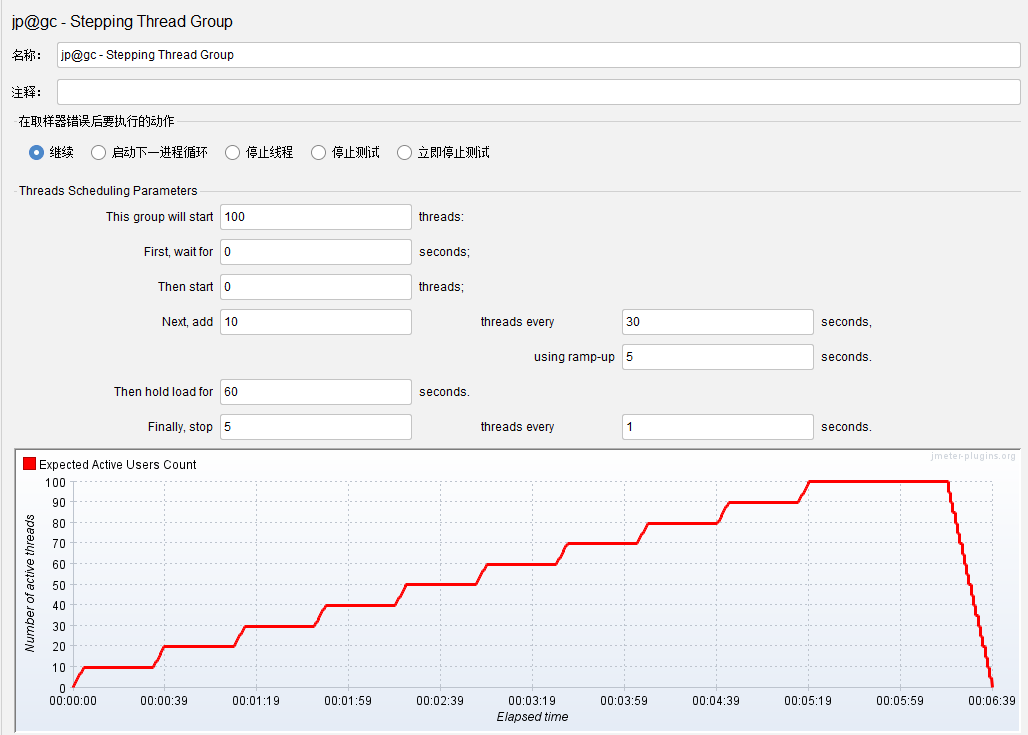Select the 停止测试 radio button
Viewport: 1028px width, 735px height.
(x=318, y=153)
